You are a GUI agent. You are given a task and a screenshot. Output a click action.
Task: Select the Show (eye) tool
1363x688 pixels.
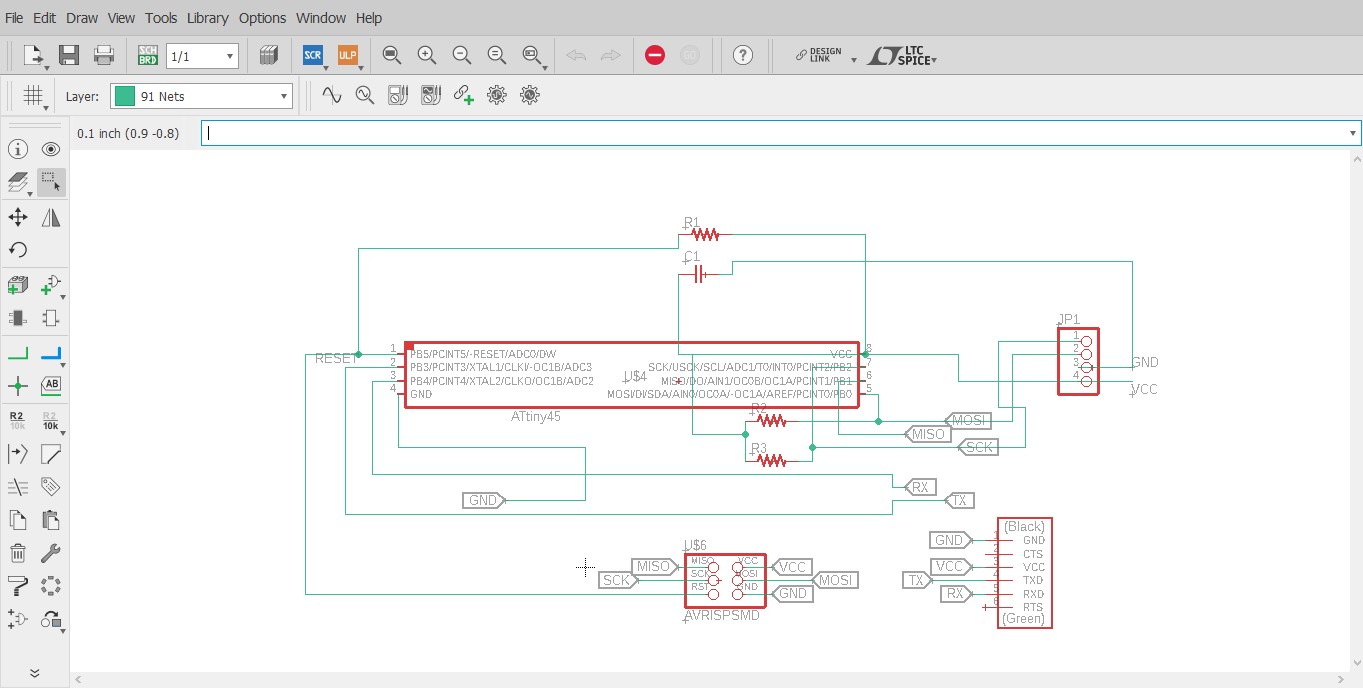click(x=51, y=150)
